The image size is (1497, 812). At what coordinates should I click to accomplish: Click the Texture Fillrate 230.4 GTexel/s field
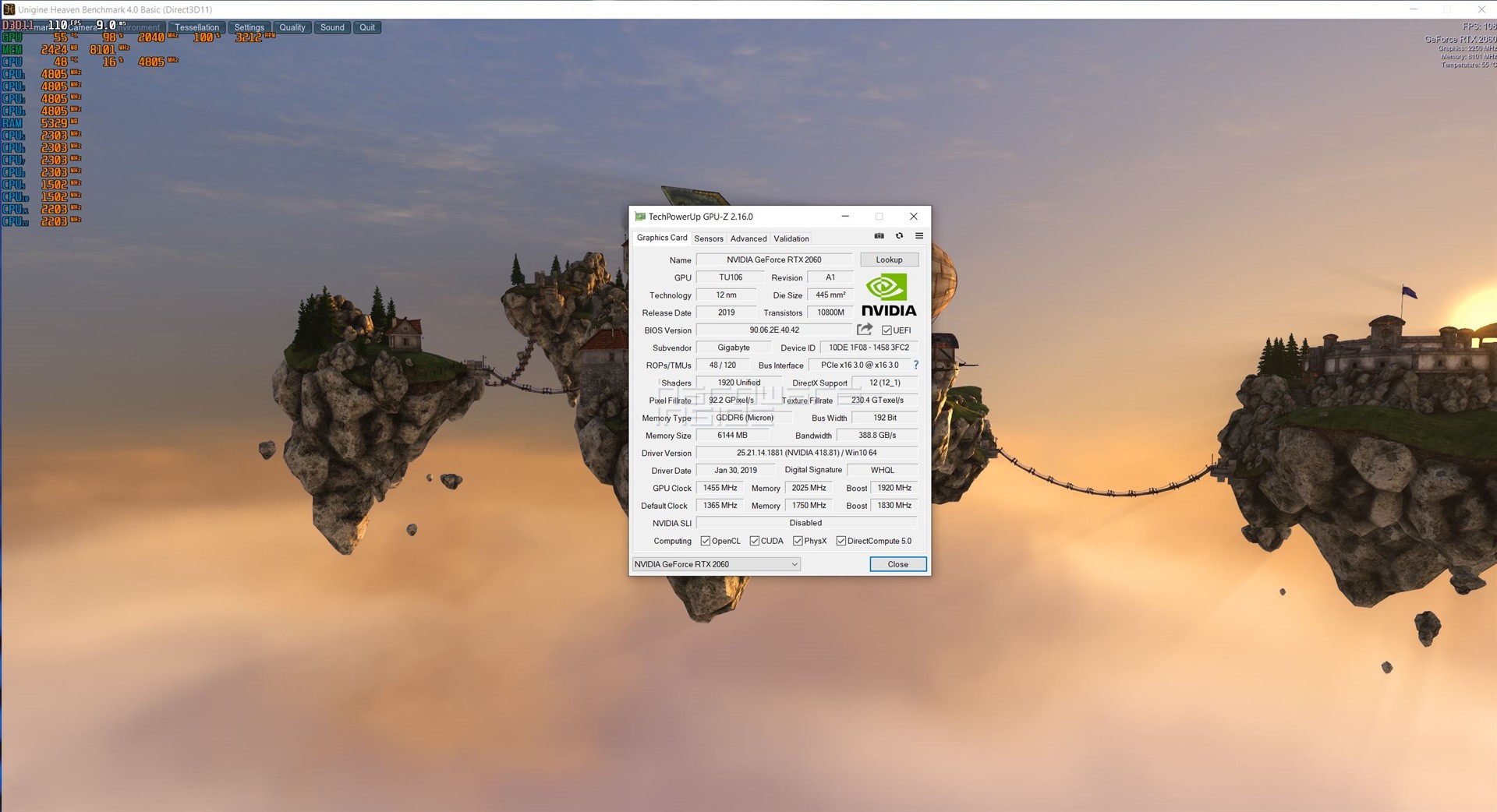(878, 400)
